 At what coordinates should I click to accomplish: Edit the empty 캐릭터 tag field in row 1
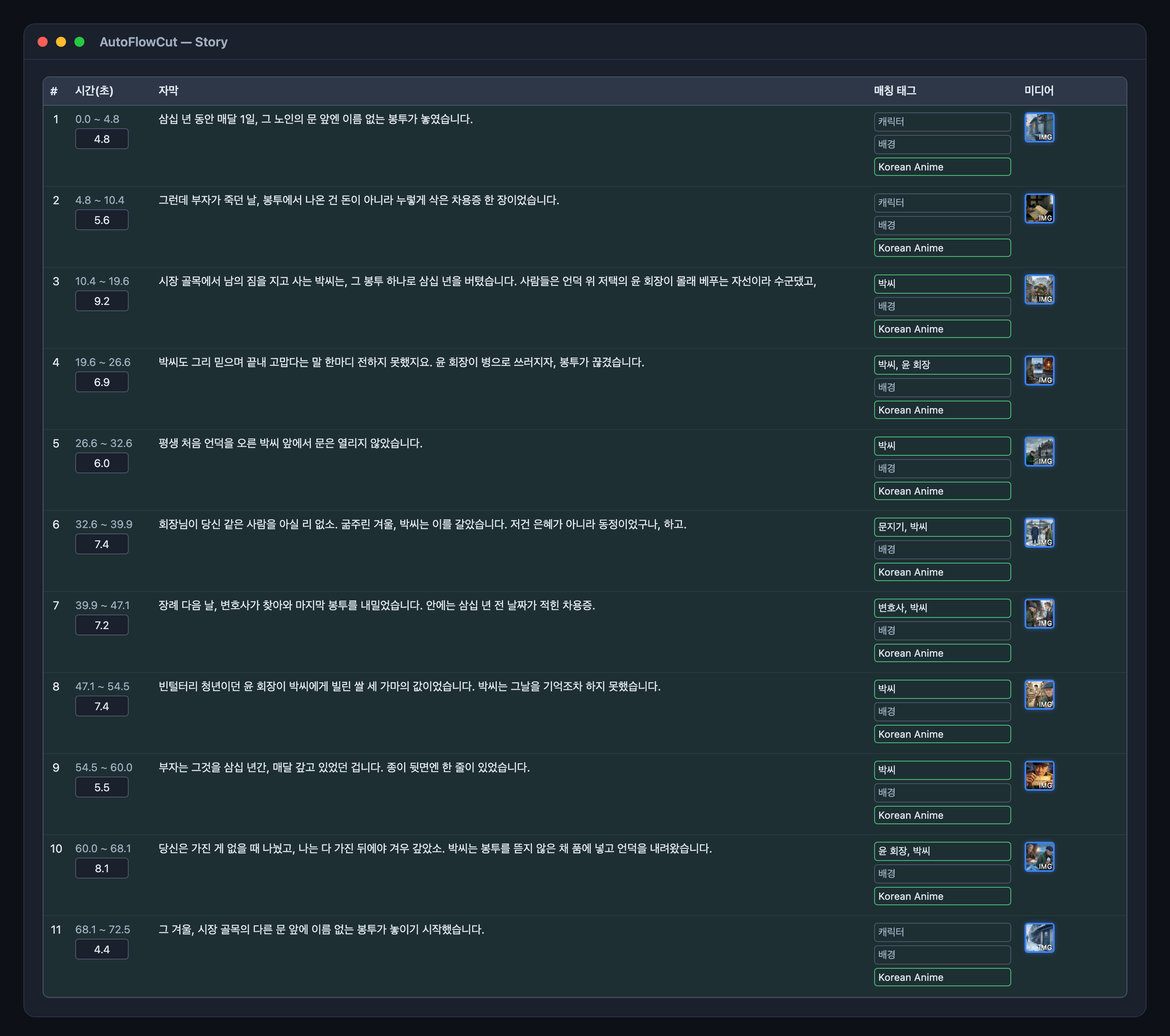click(x=941, y=121)
